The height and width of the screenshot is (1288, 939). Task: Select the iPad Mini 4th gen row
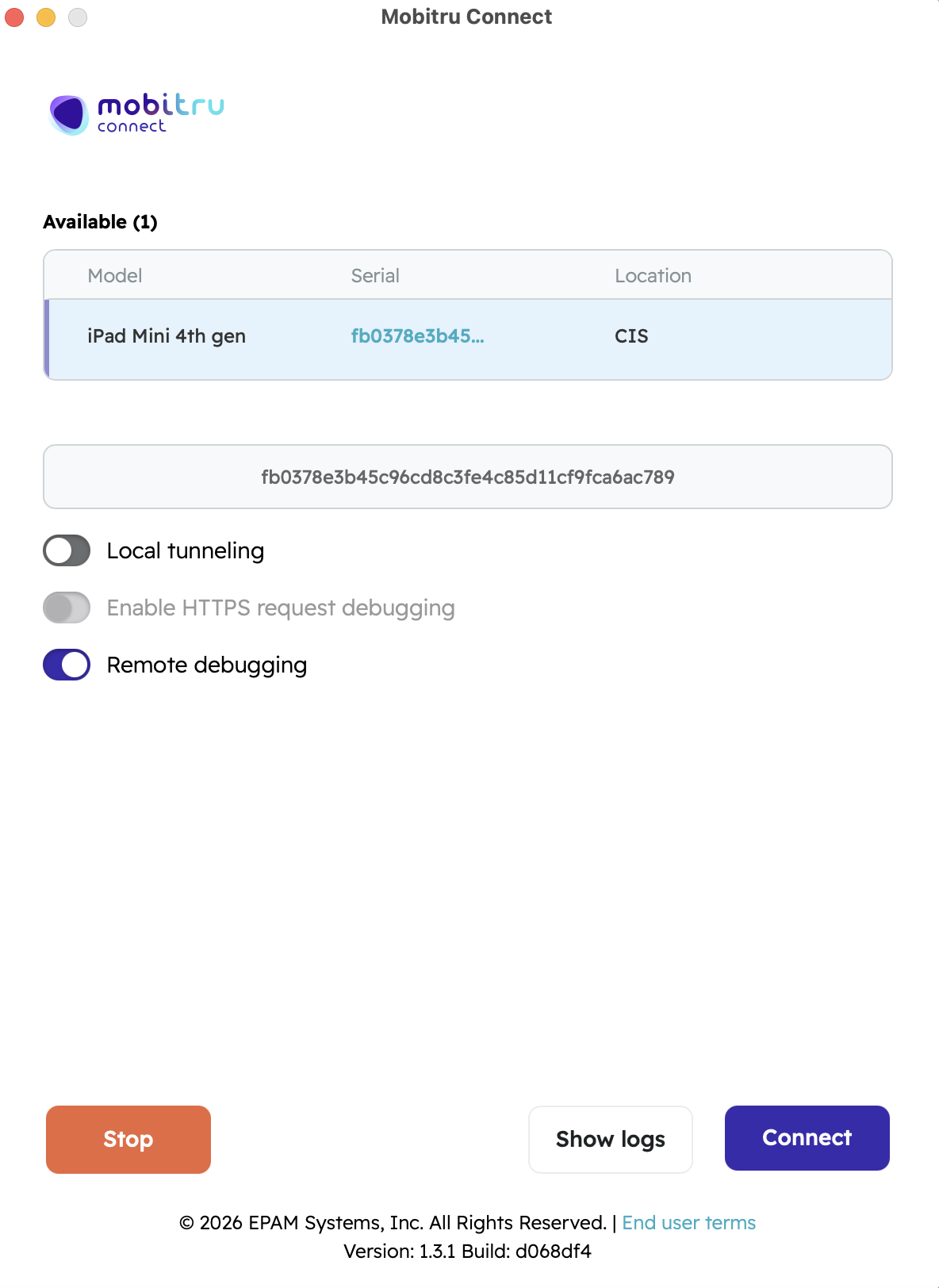(x=167, y=336)
